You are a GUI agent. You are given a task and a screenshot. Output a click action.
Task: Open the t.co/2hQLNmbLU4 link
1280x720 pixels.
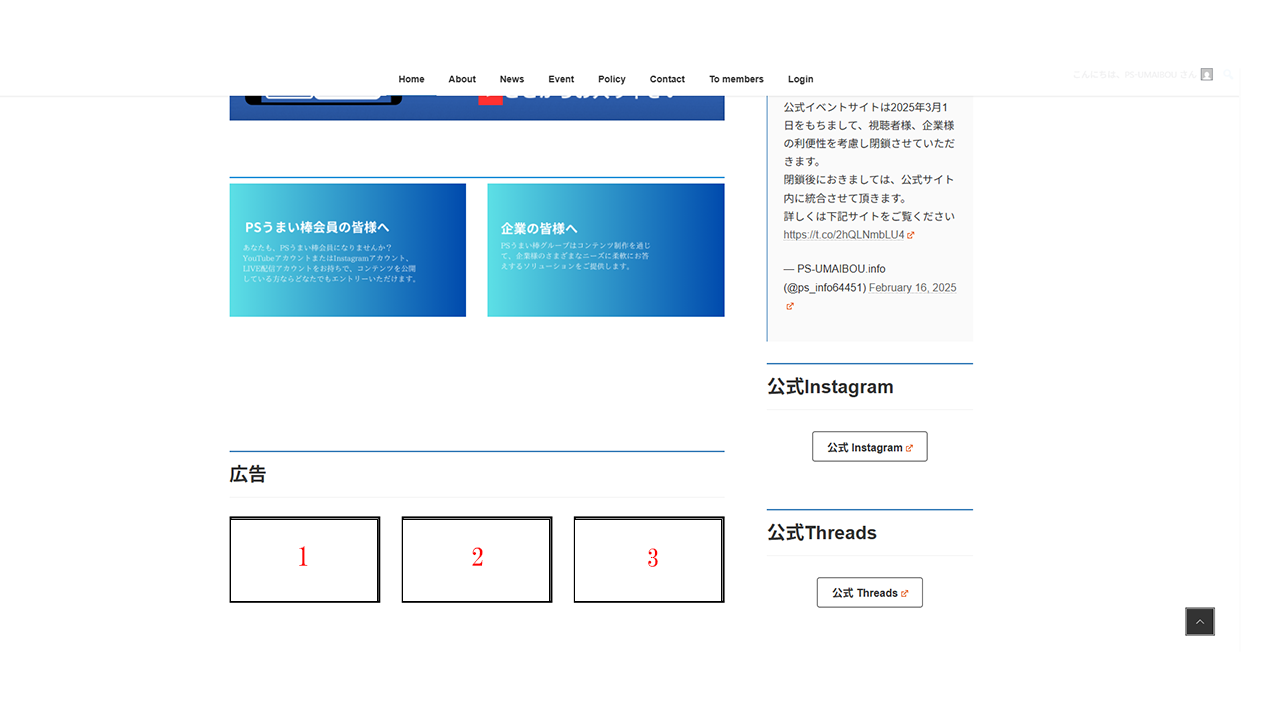tap(844, 235)
